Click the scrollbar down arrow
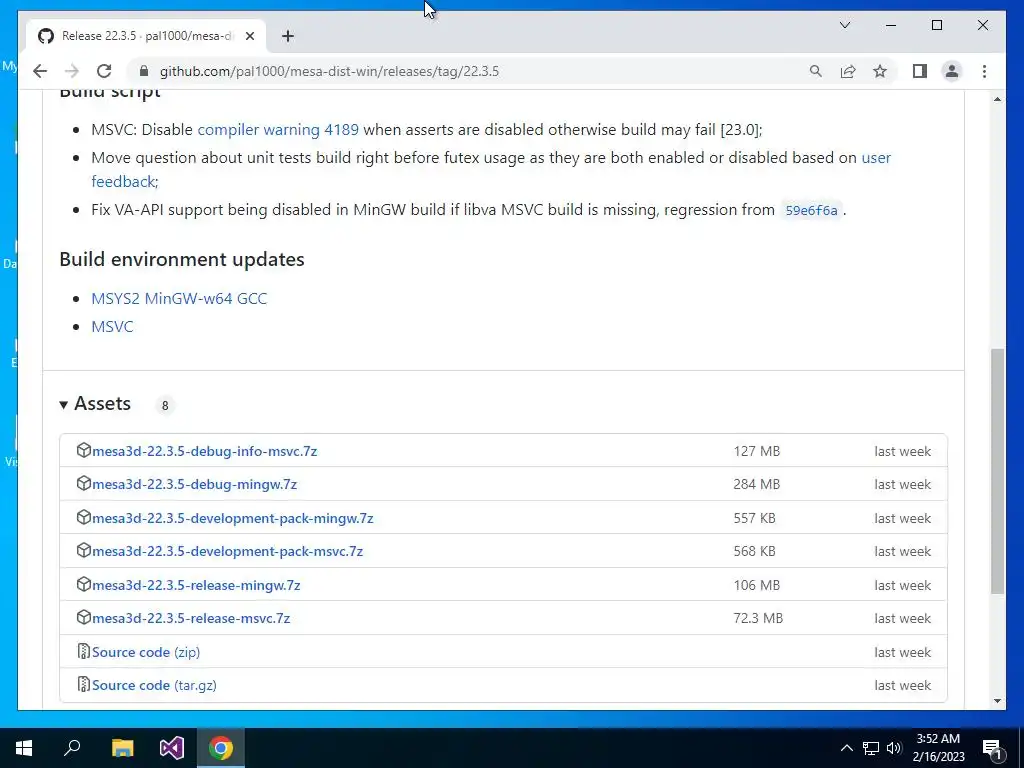1024x768 pixels. pyautogui.click(x=997, y=701)
